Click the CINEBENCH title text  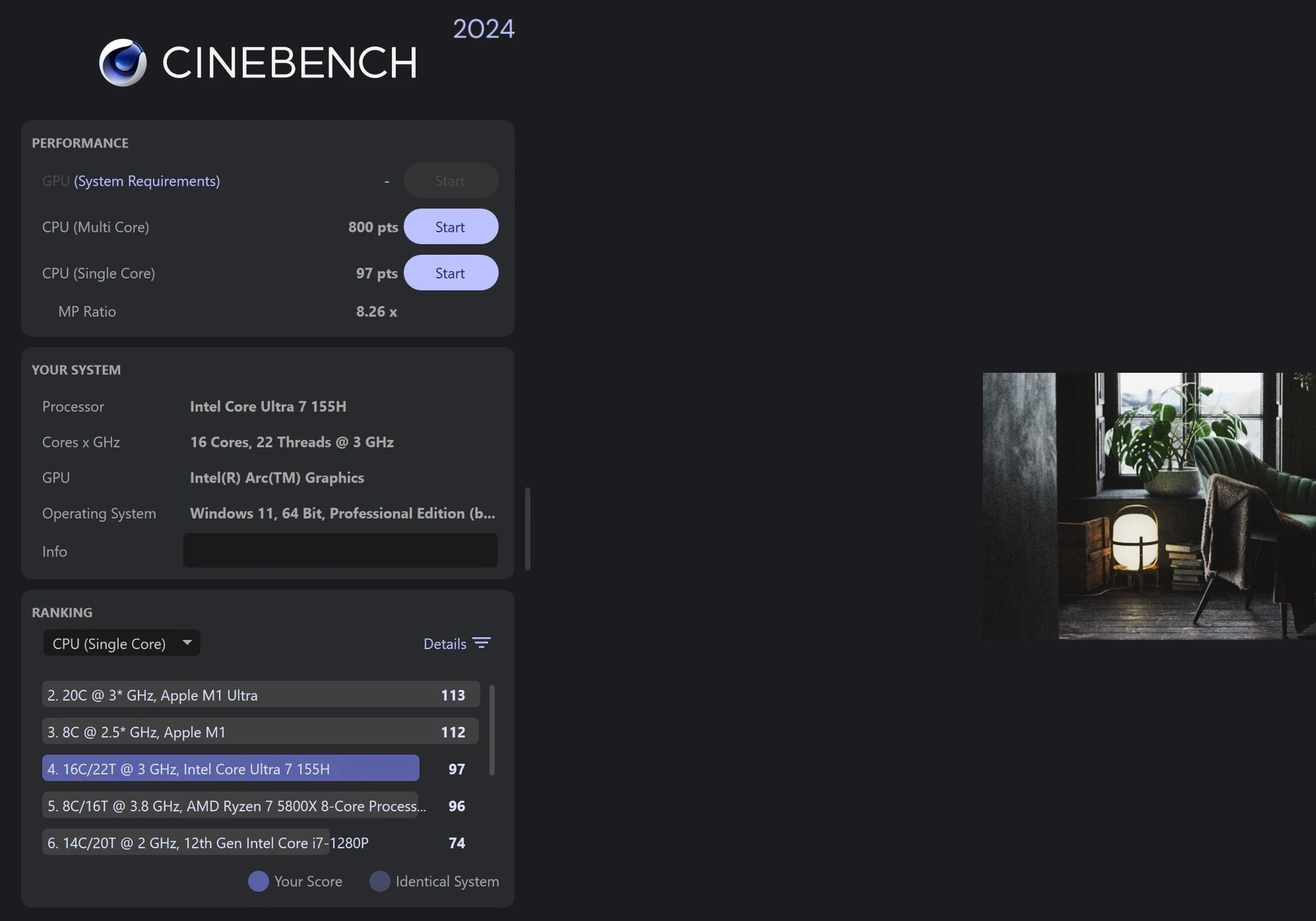click(289, 62)
